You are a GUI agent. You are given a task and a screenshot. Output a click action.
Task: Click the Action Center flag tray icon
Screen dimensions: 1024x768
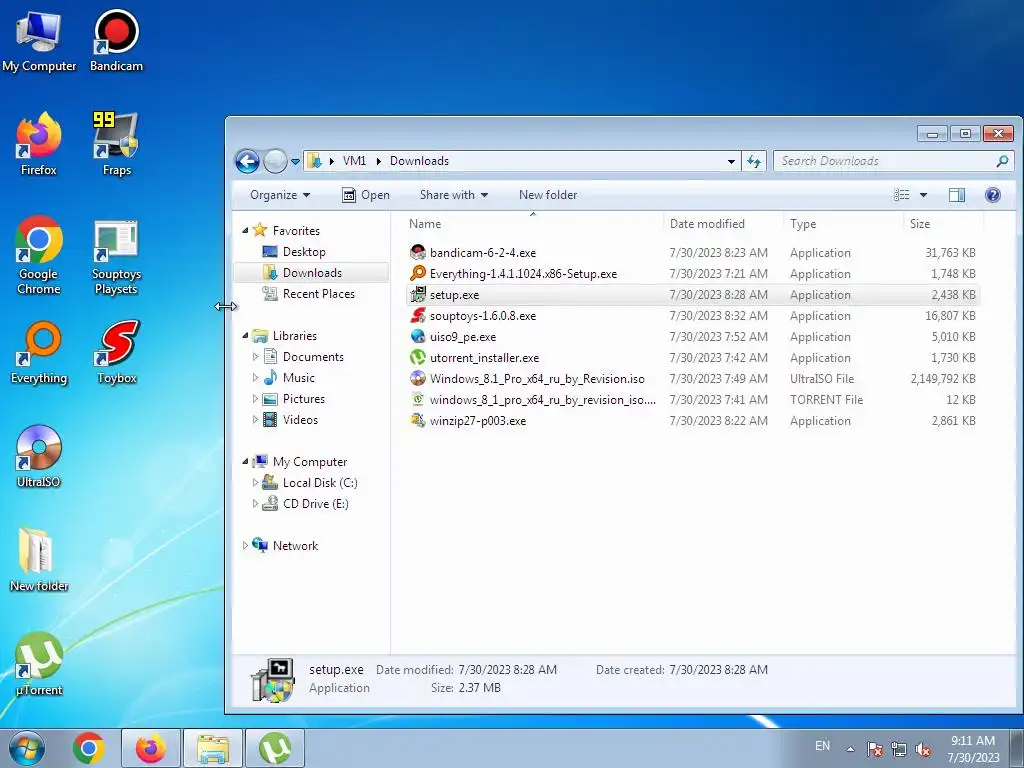[x=875, y=749]
